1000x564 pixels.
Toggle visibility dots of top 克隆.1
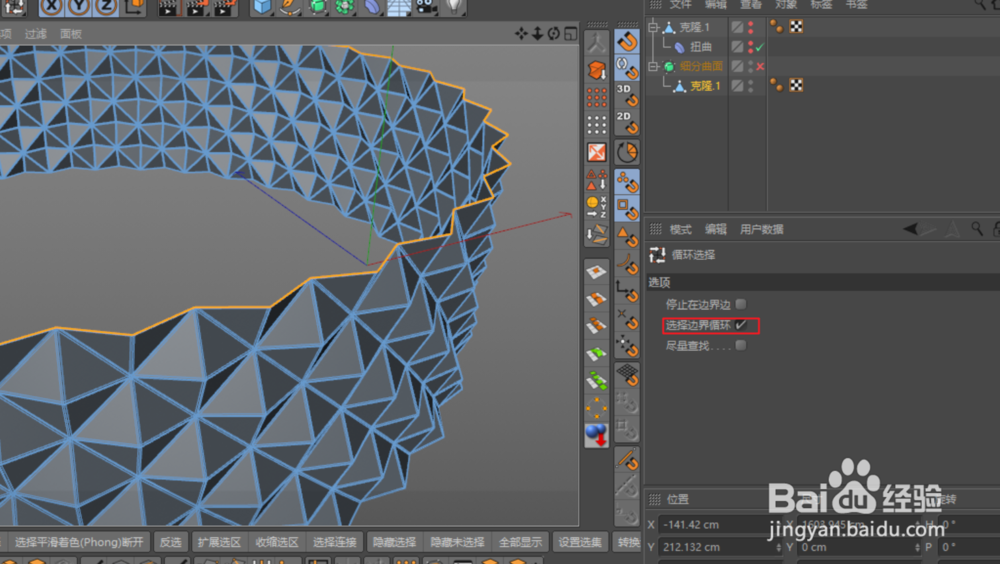coord(751,27)
